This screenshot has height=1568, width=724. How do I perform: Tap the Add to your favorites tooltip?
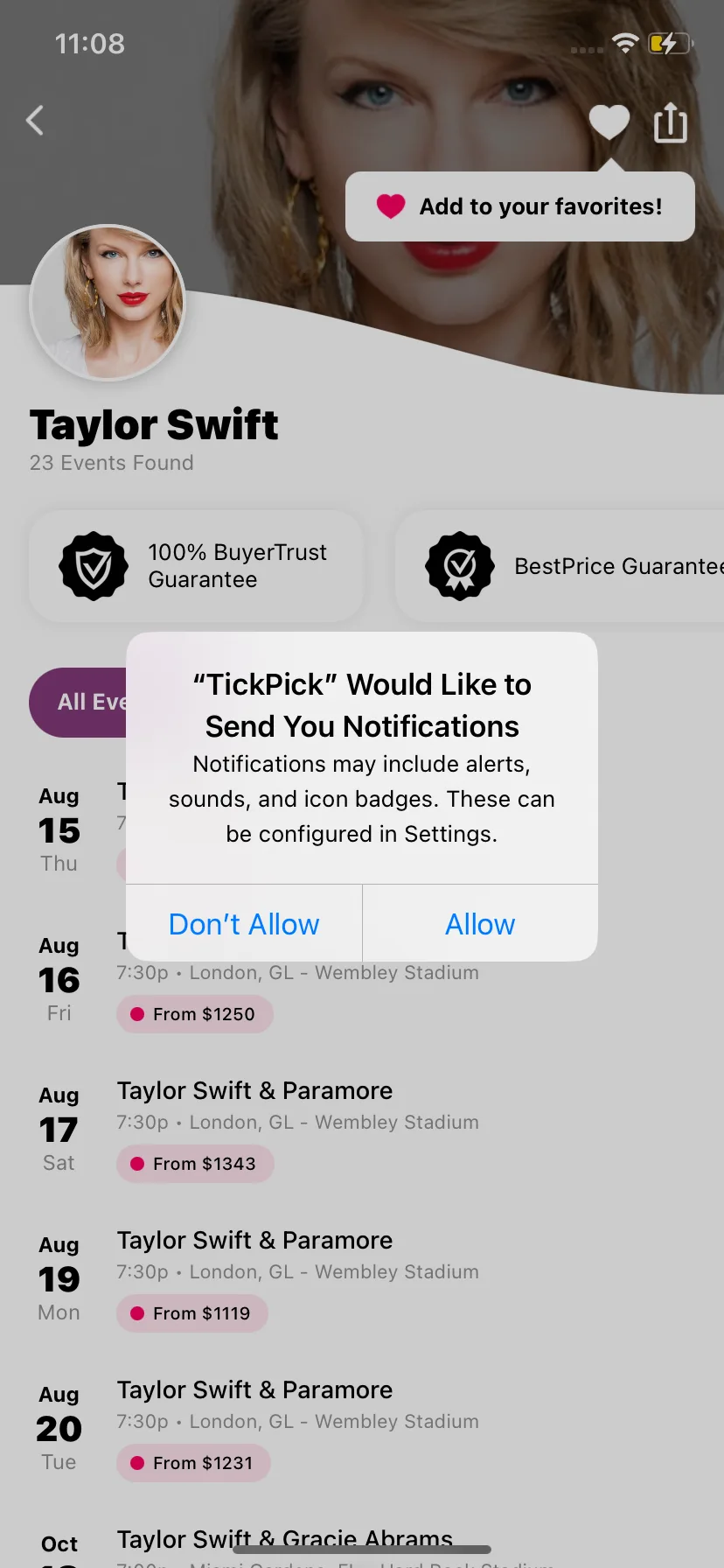tap(540, 206)
